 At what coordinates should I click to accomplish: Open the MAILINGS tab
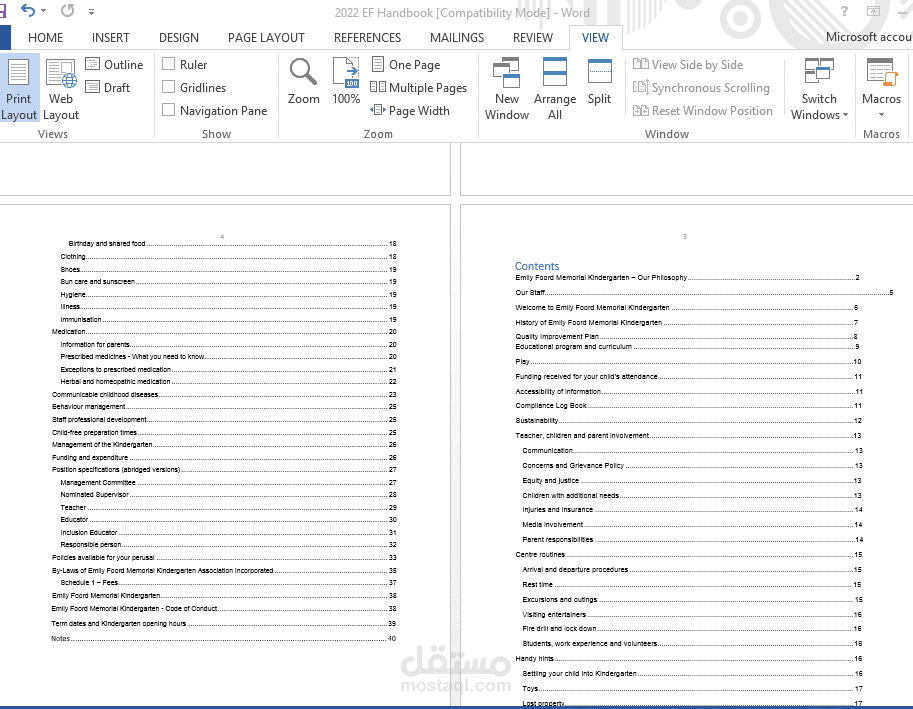pos(457,38)
